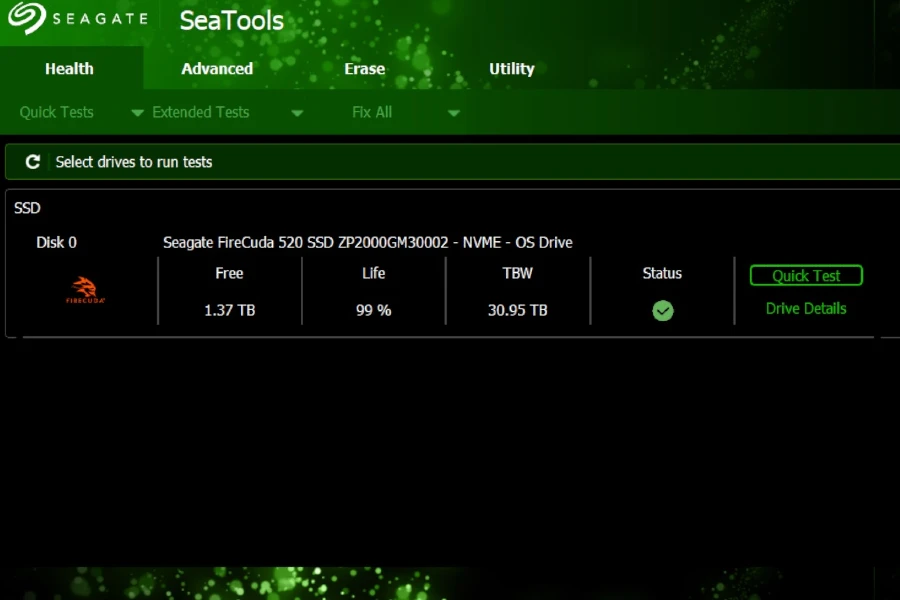The height and width of the screenshot is (600, 900).
Task: Select the Disk 0 label
Action: [x=56, y=242]
